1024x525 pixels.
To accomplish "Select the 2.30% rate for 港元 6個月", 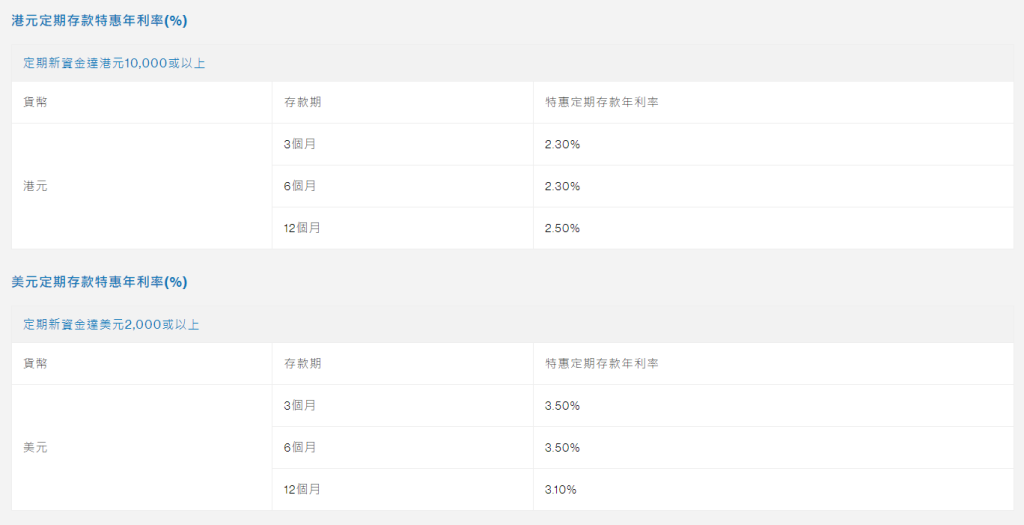I will (562, 186).
